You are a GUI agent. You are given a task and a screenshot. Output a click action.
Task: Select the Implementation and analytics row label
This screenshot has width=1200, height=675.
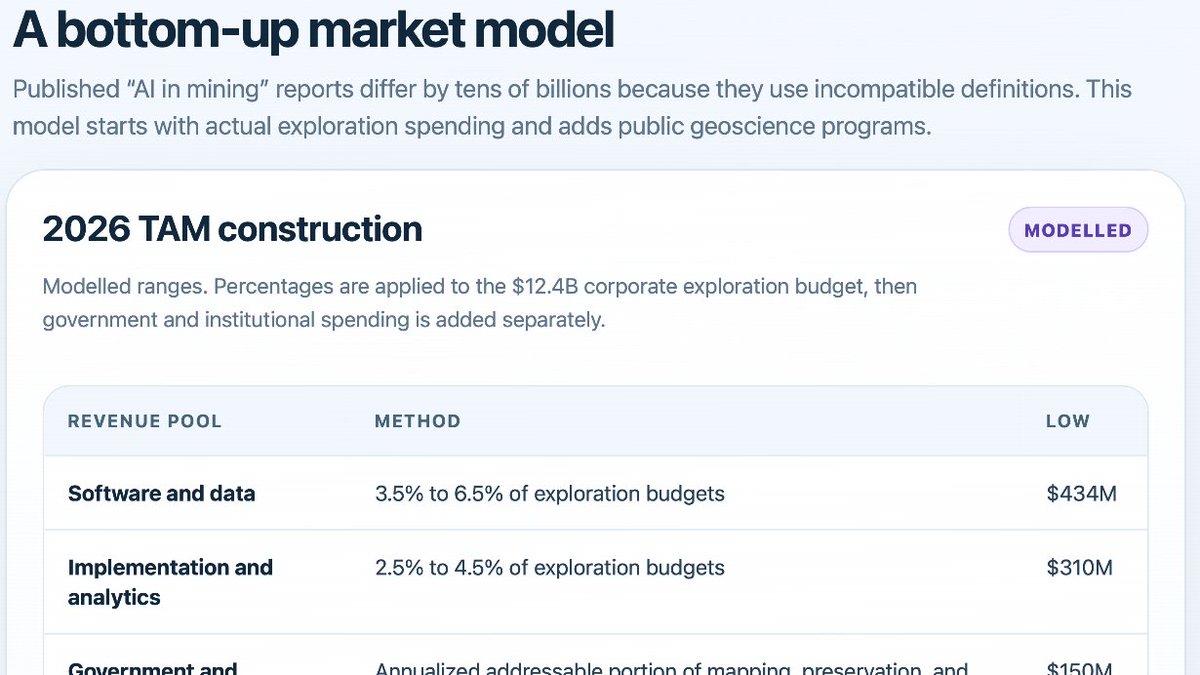[x=170, y=582]
